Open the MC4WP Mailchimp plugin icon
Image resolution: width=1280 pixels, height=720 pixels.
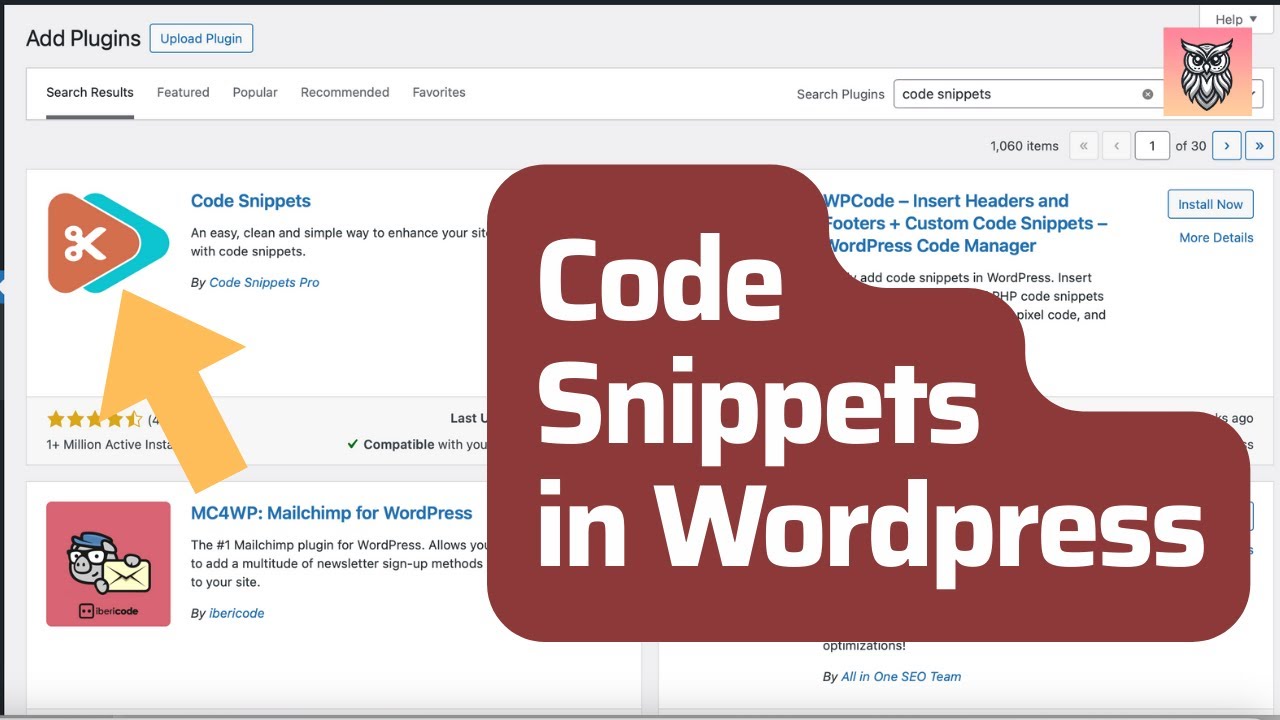click(x=108, y=564)
